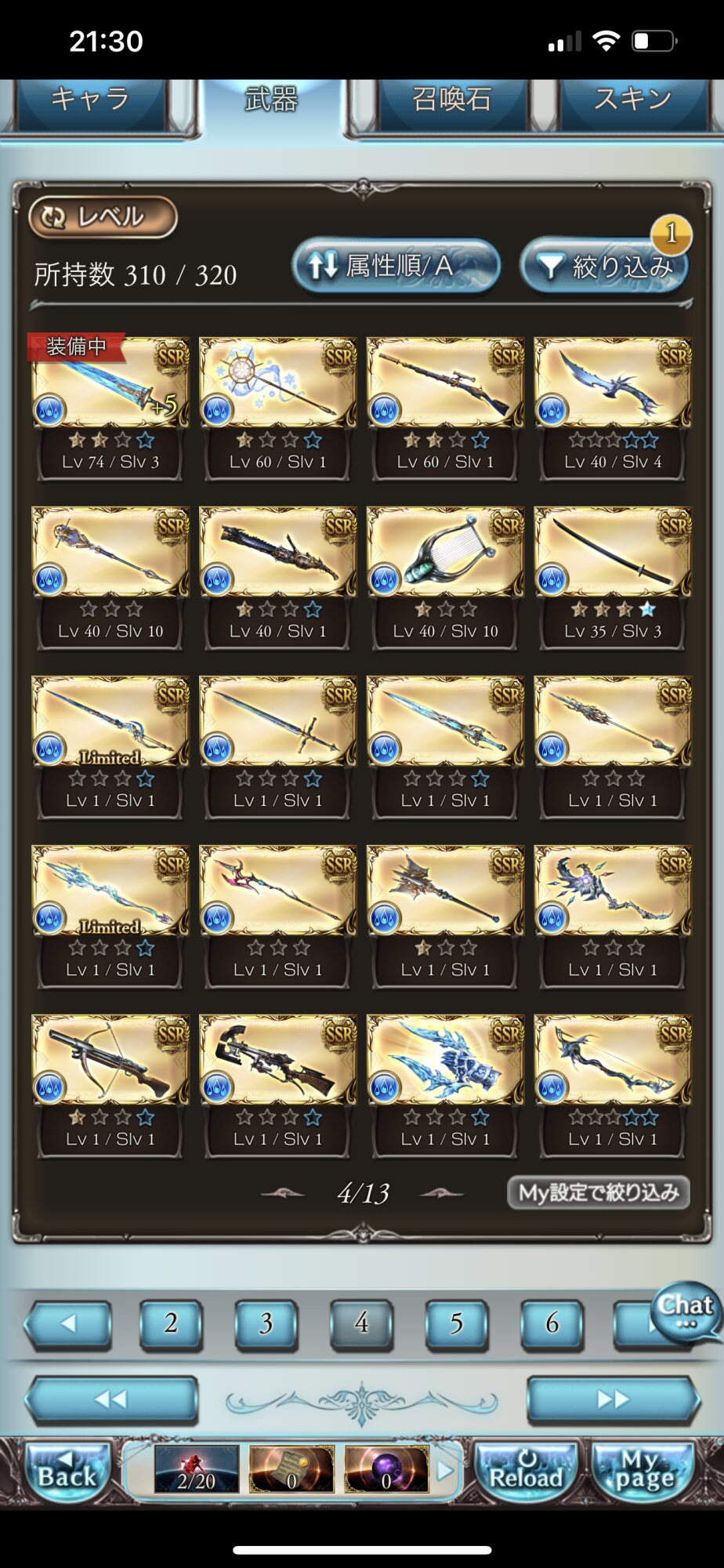Choose the ship wheel staff weapon
Screen dimensions: 724x1568
[x=277, y=383]
